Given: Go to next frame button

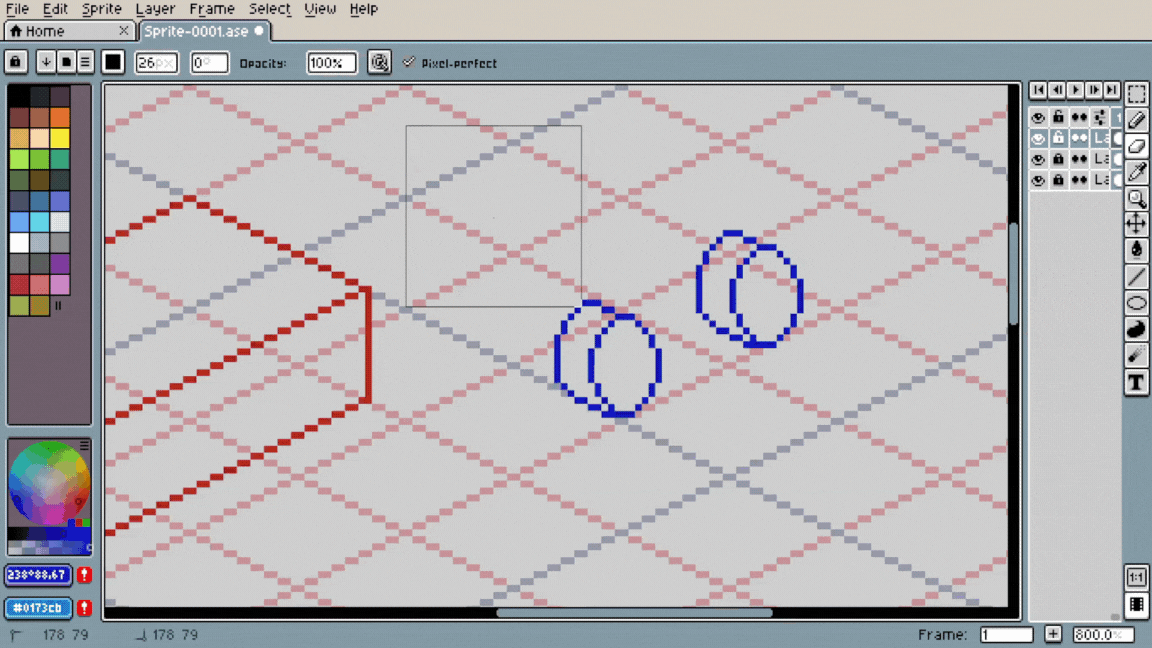Looking at the screenshot, I should [x=1093, y=90].
